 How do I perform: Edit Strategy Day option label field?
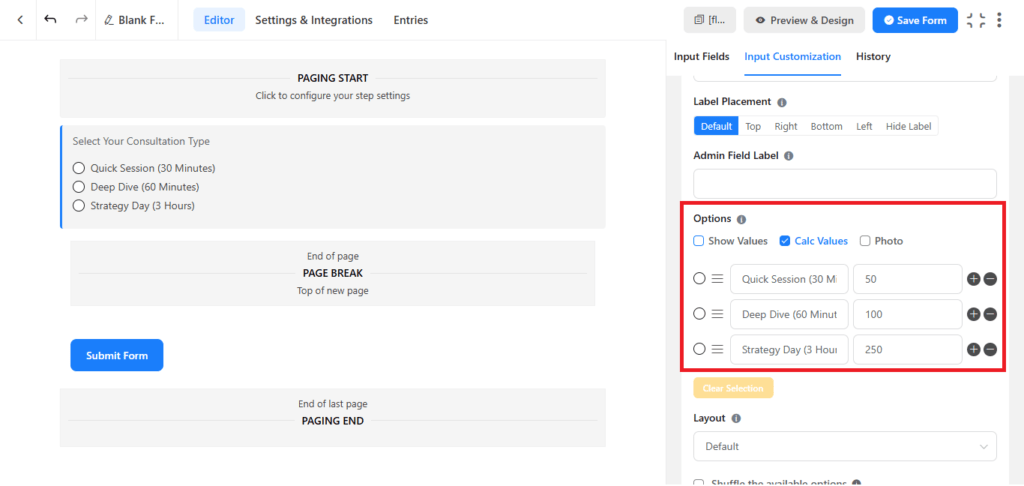point(789,349)
